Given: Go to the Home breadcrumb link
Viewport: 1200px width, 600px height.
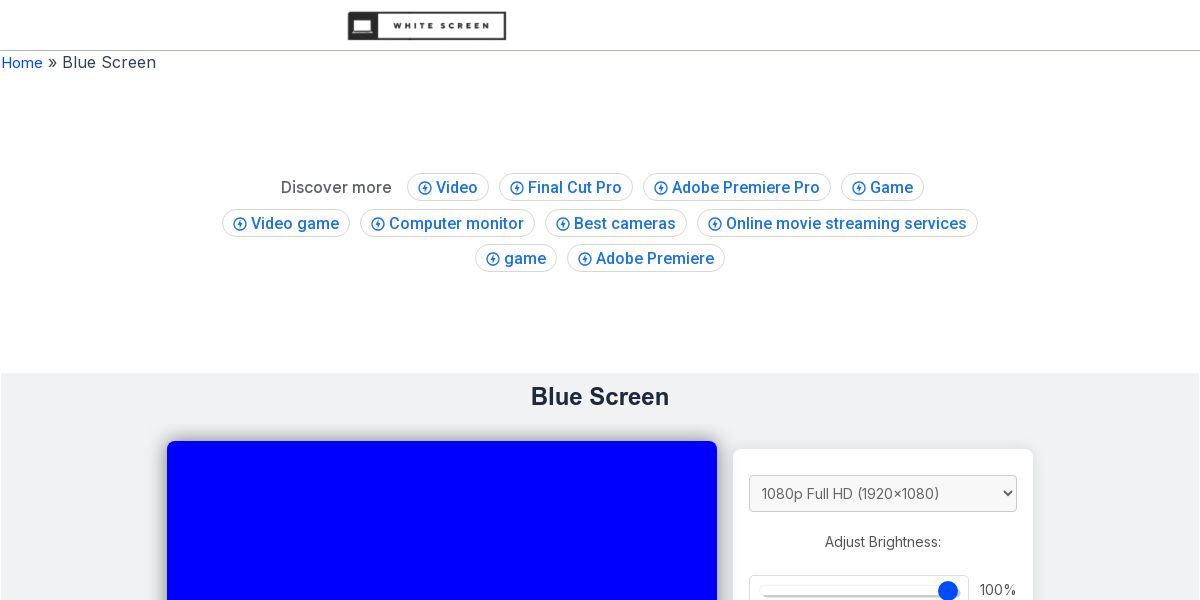Looking at the screenshot, I should point(22,63).
